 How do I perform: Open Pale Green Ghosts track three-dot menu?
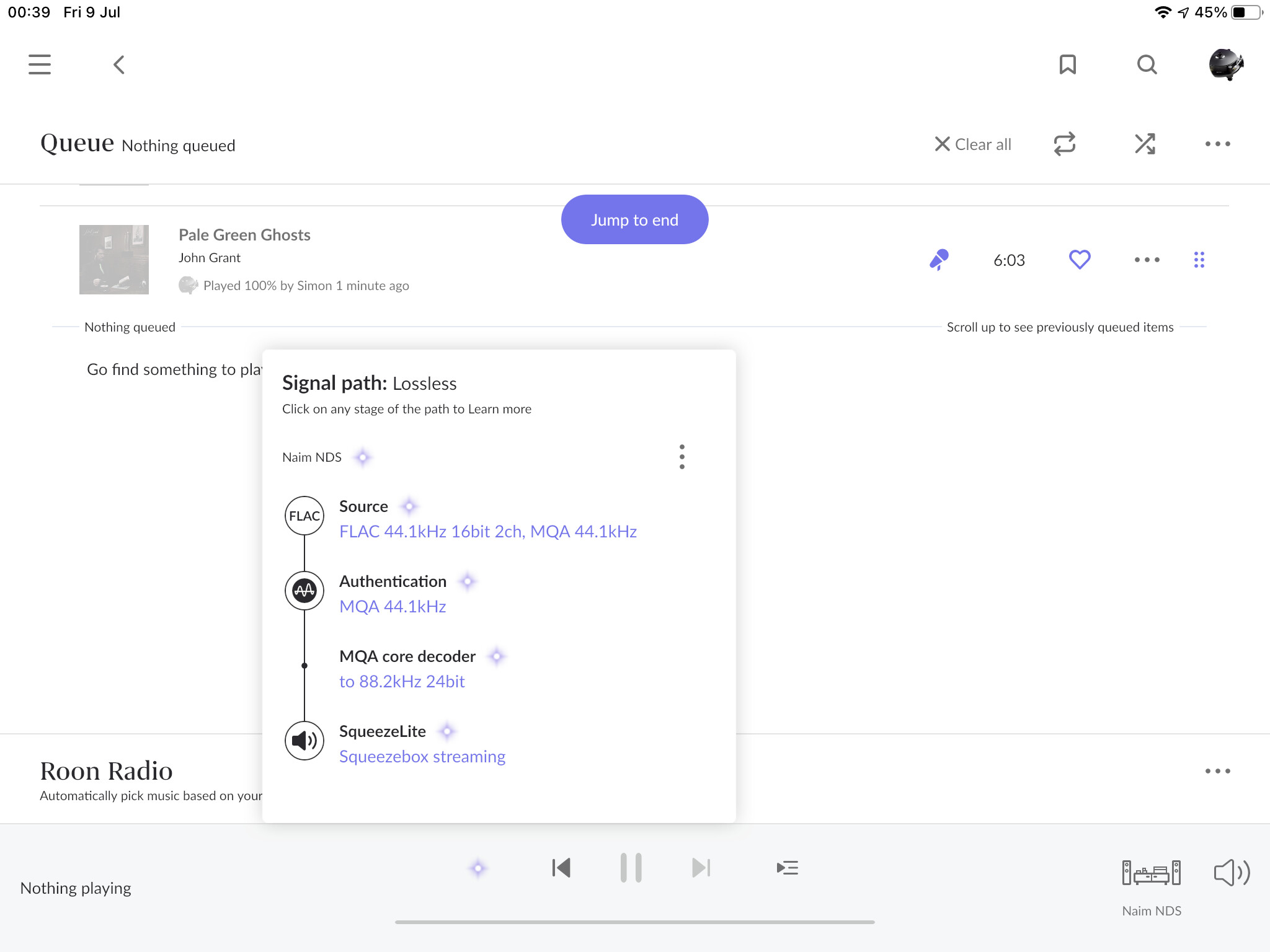(x=1147, y=260)
